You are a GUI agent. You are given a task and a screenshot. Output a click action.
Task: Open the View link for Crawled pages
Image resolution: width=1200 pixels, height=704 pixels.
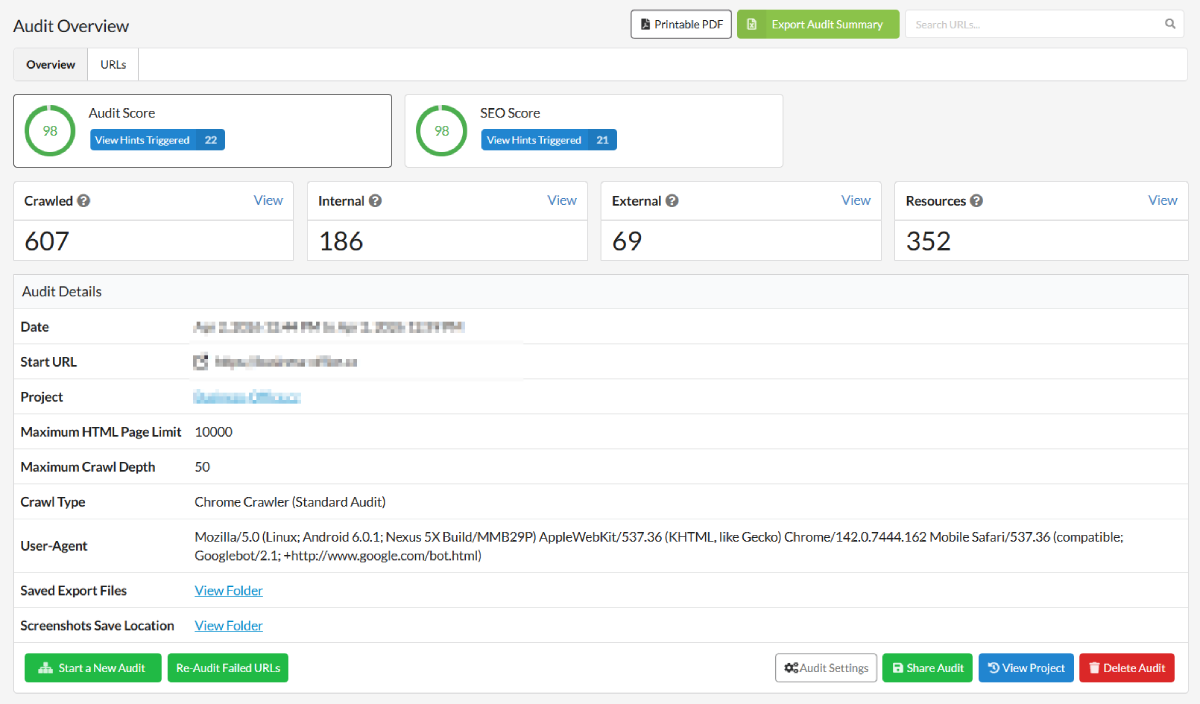[268, 200]
